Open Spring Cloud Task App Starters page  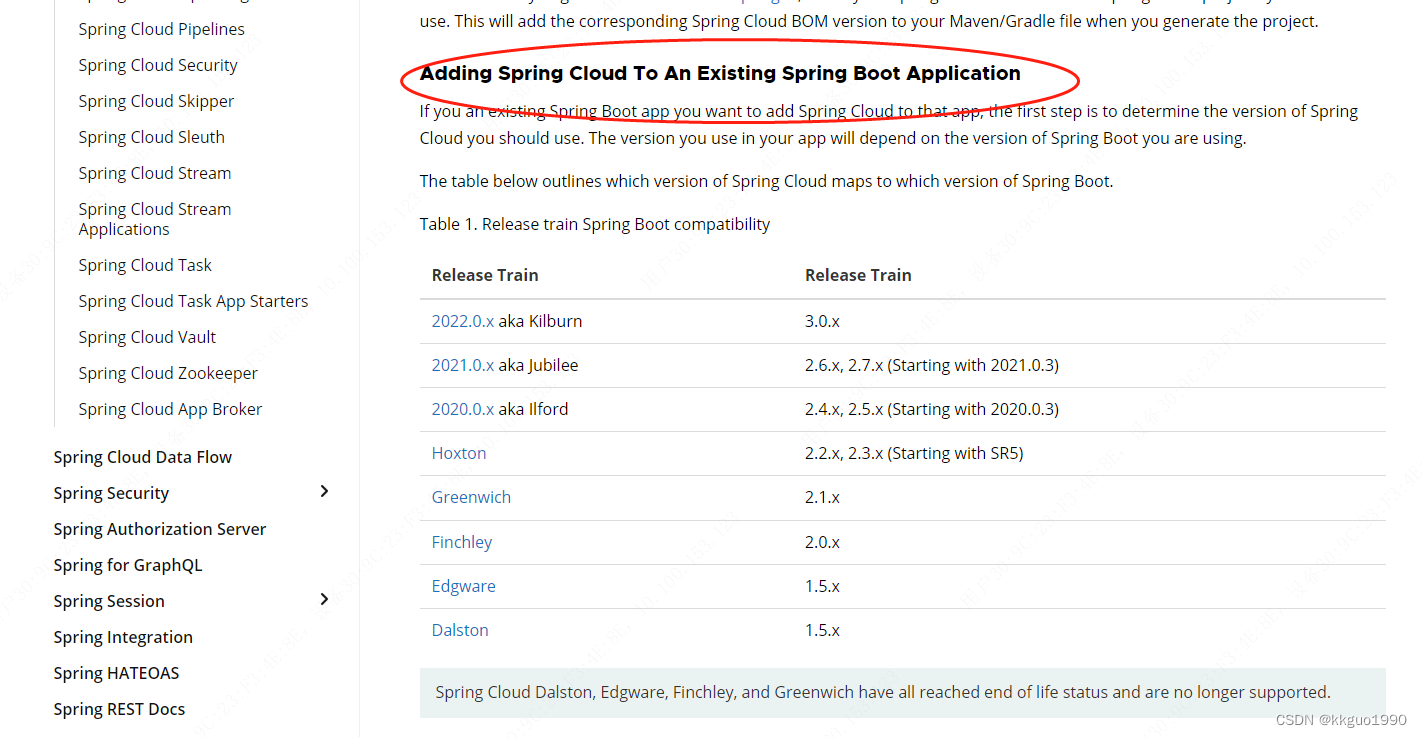193,300
